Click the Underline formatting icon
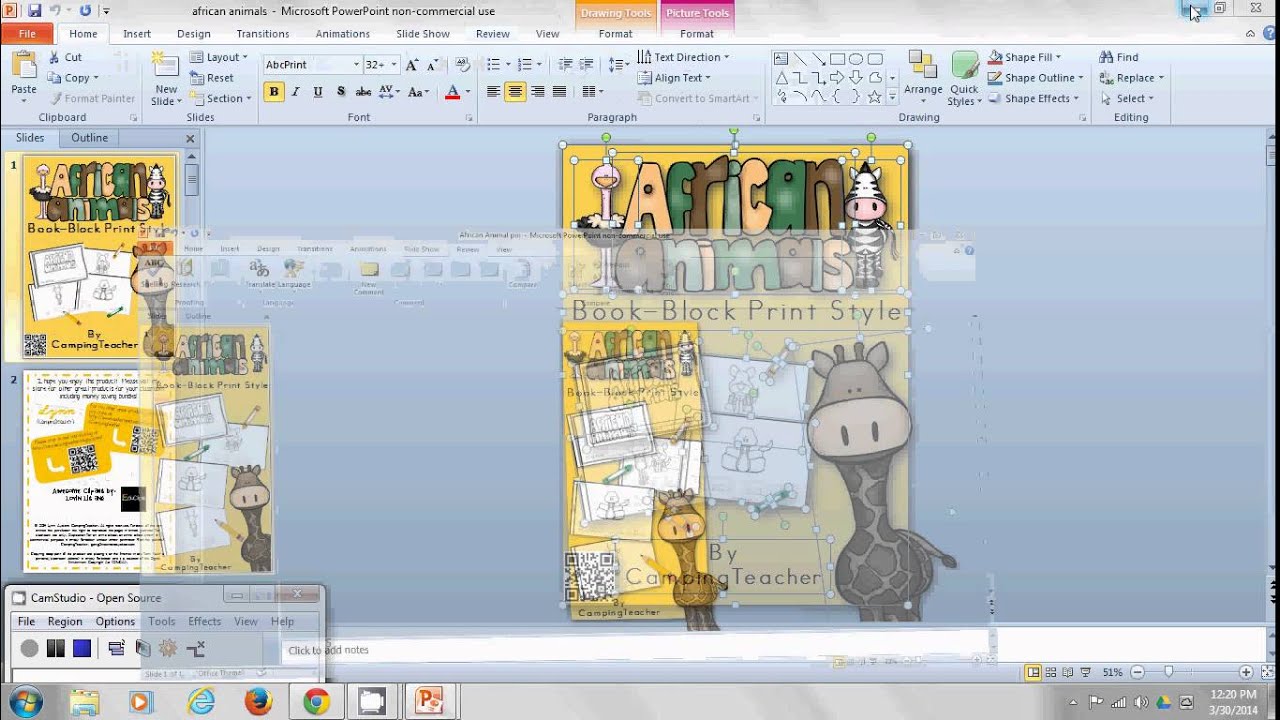Screen dimensions: 1280x720 click(318, 92)
